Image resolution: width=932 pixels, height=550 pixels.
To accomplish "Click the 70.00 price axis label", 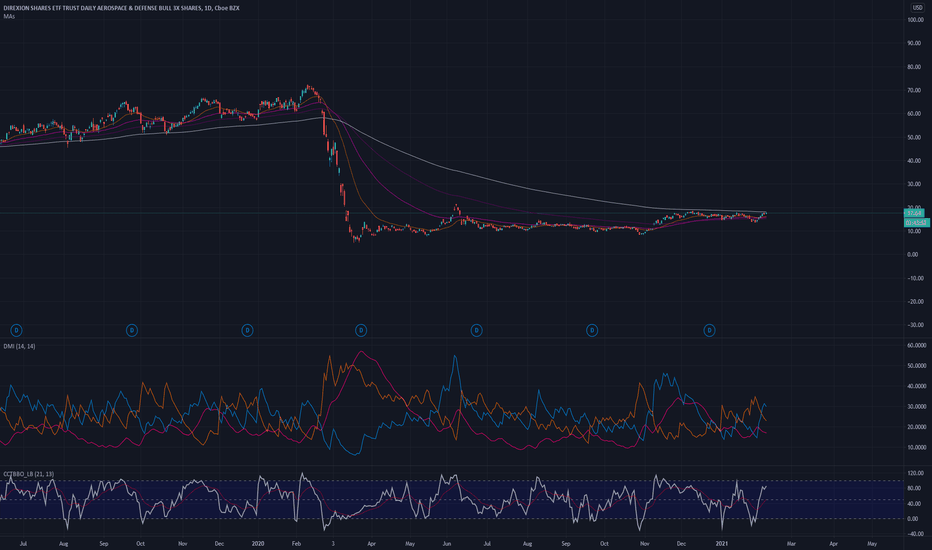I will point(914,90).
